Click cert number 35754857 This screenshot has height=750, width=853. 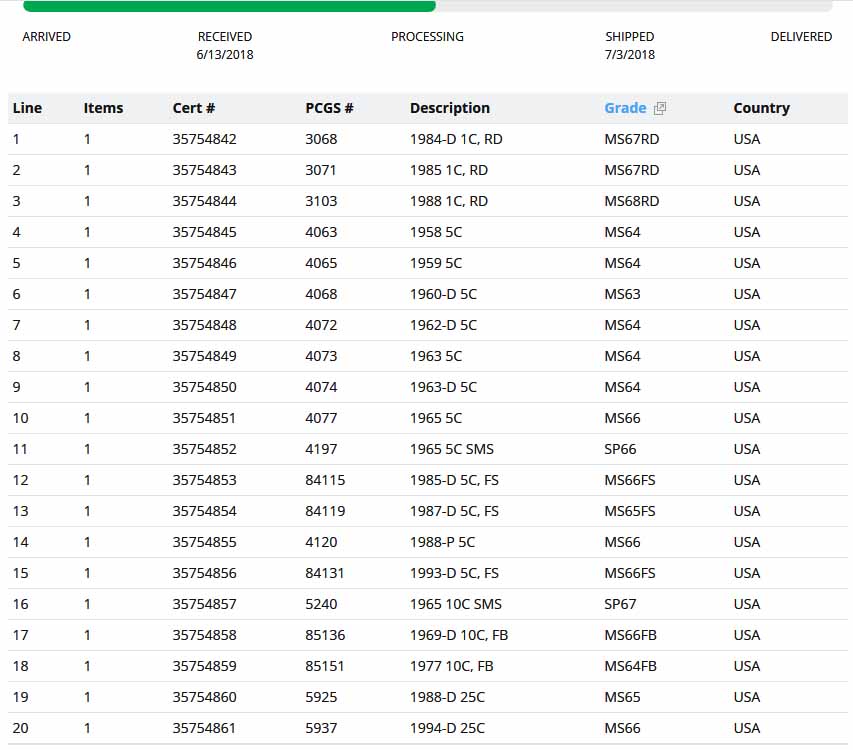tap(205, 604)
